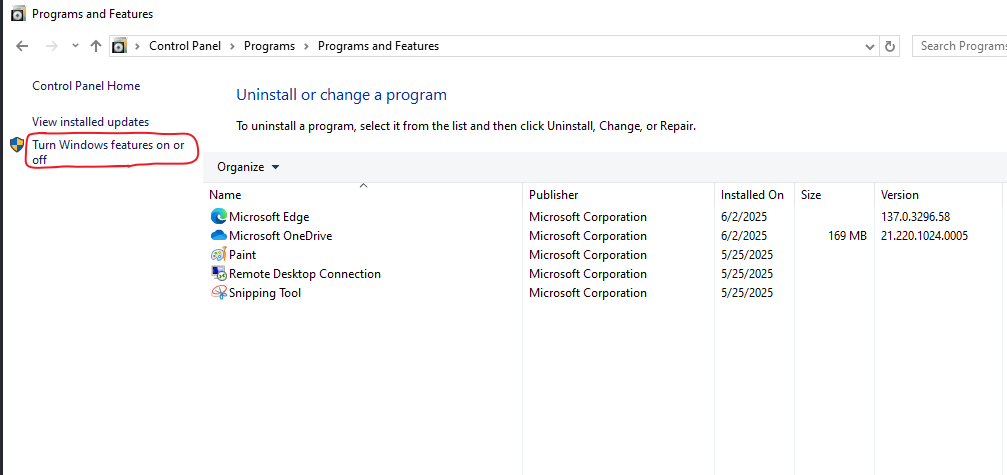Click the Microsoft Edge icon

(218, 216)
